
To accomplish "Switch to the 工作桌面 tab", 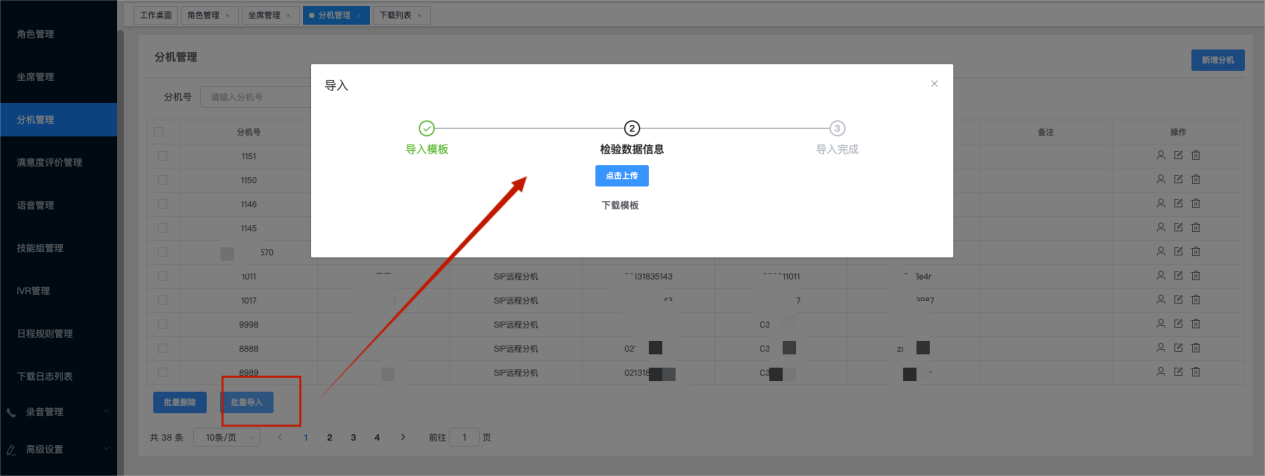I will tap(156, 15).
